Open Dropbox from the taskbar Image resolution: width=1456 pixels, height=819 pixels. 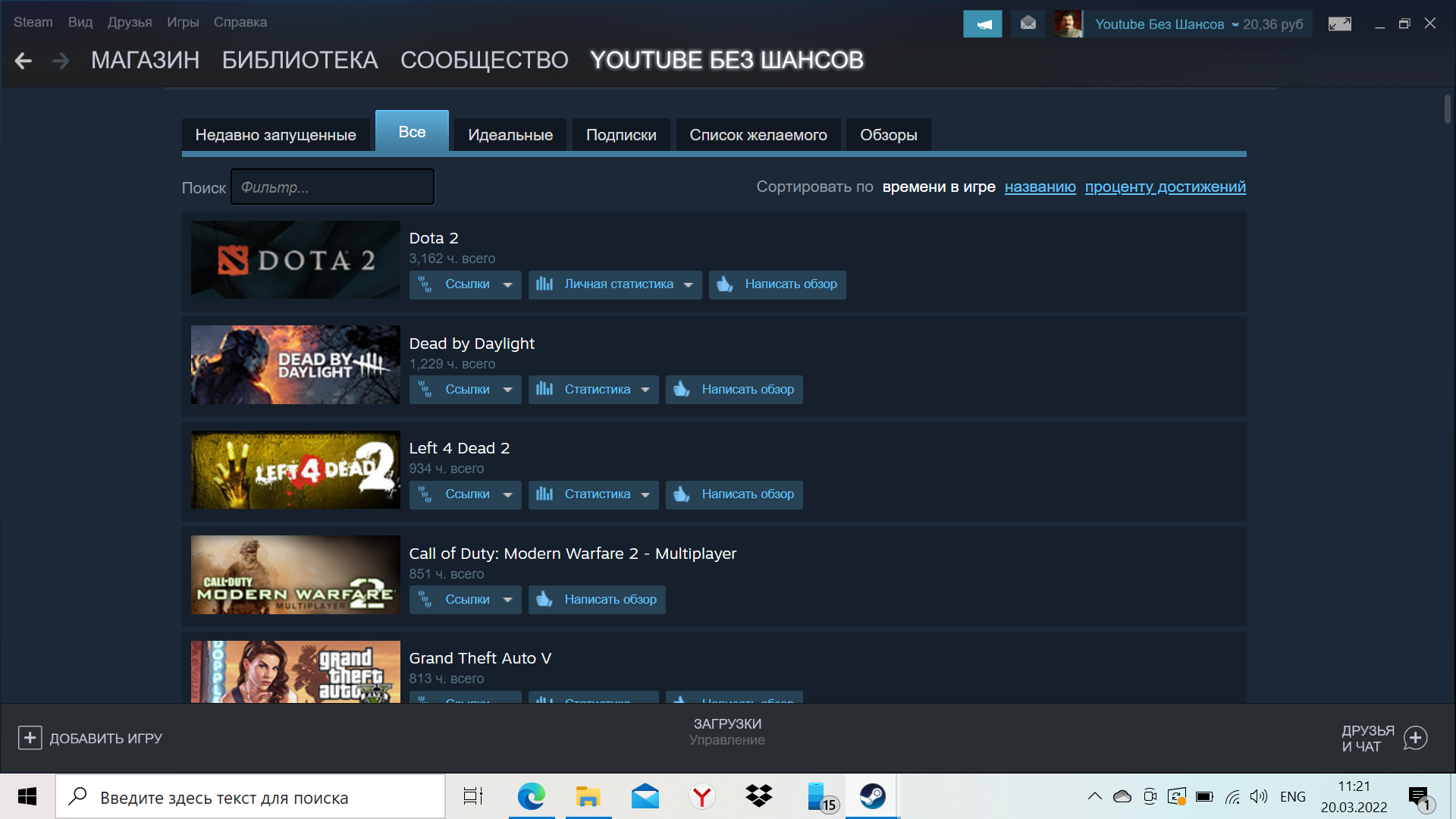[x=758, y=797]
